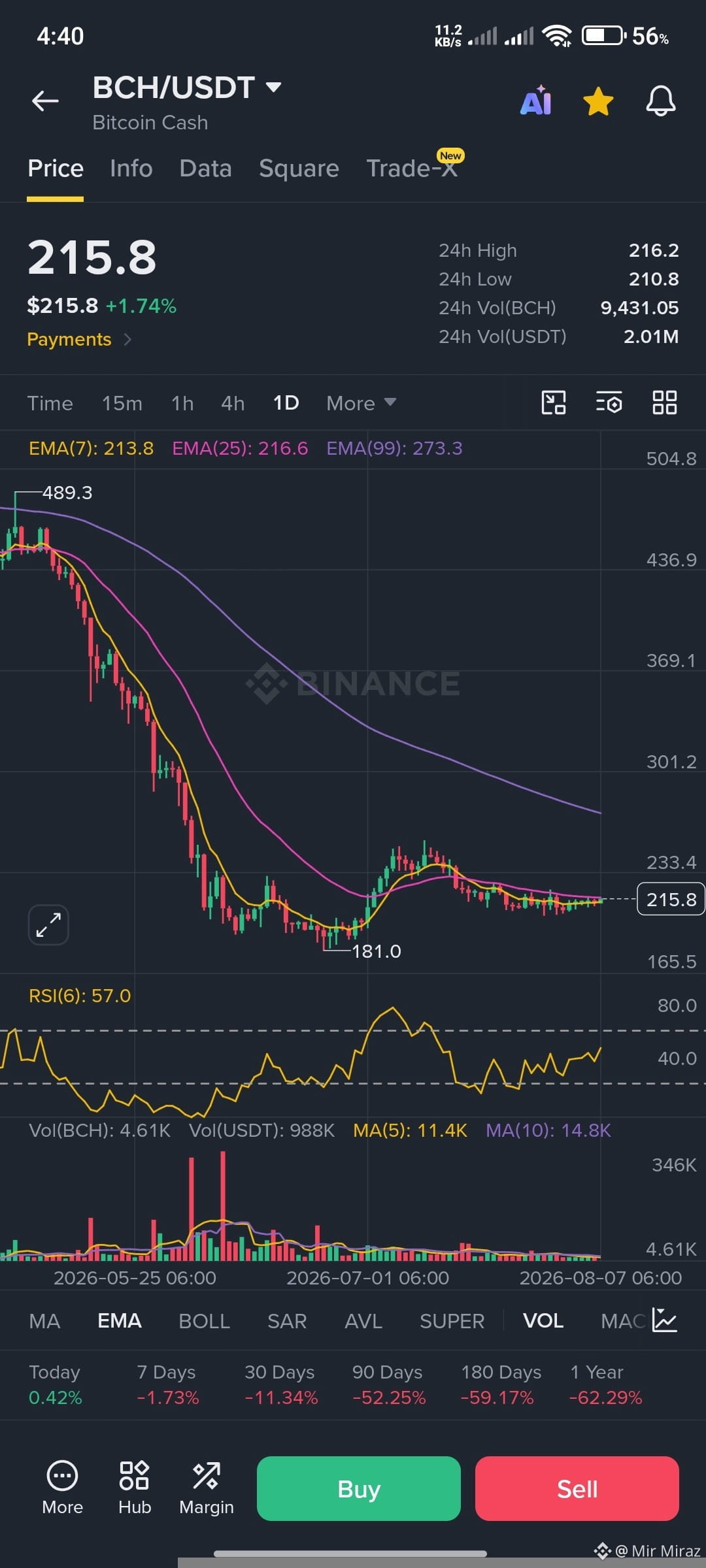The width and height of the screenshot is (706, 1568).
Task: Toggle the VOL indicator
Action: (x=543, y=1321)
